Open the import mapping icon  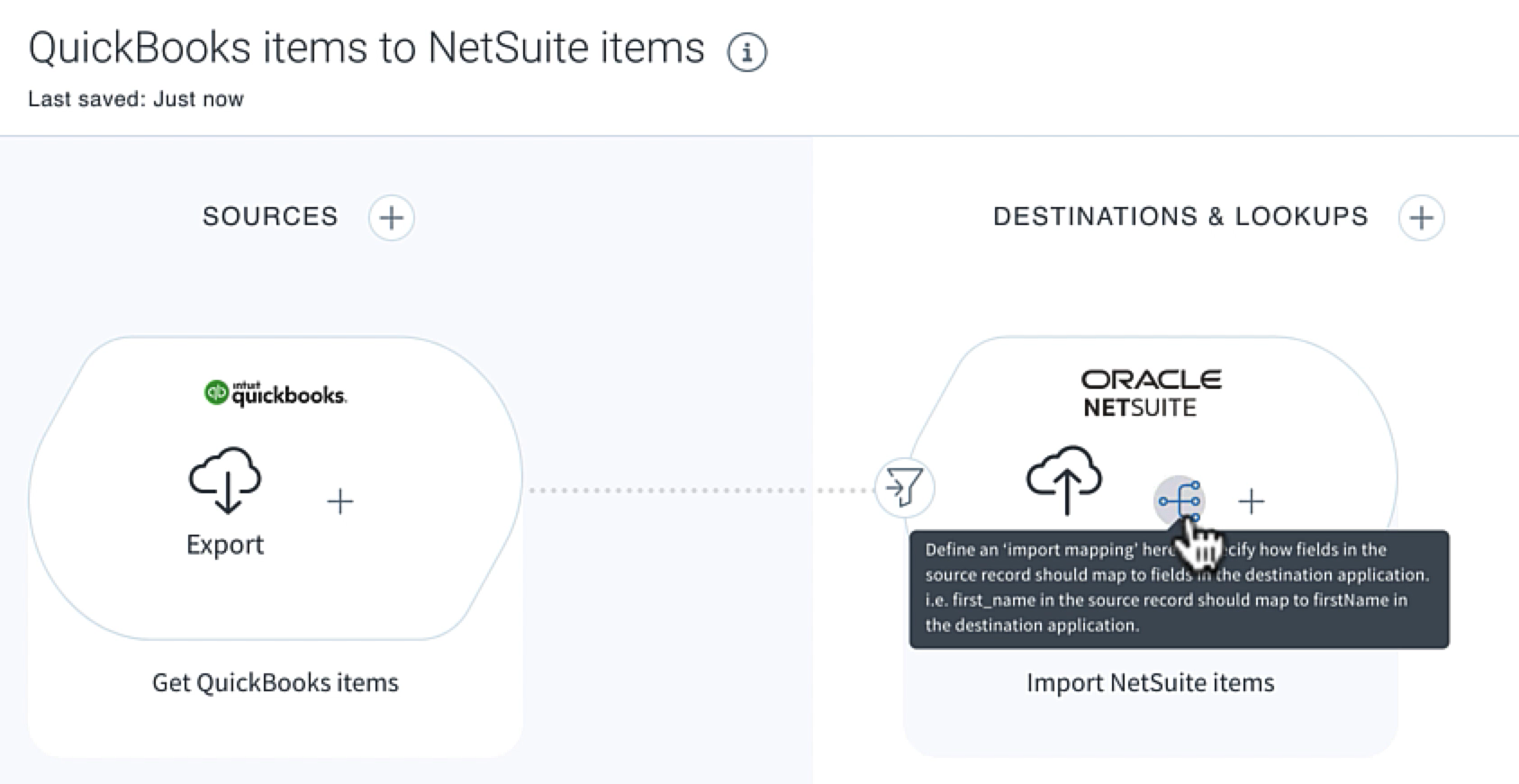click(x=1180, y=501)
